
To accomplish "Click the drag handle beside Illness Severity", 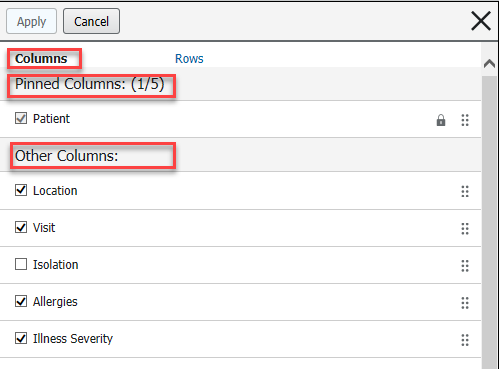I will pyautogui.click(x=465, y=340).
